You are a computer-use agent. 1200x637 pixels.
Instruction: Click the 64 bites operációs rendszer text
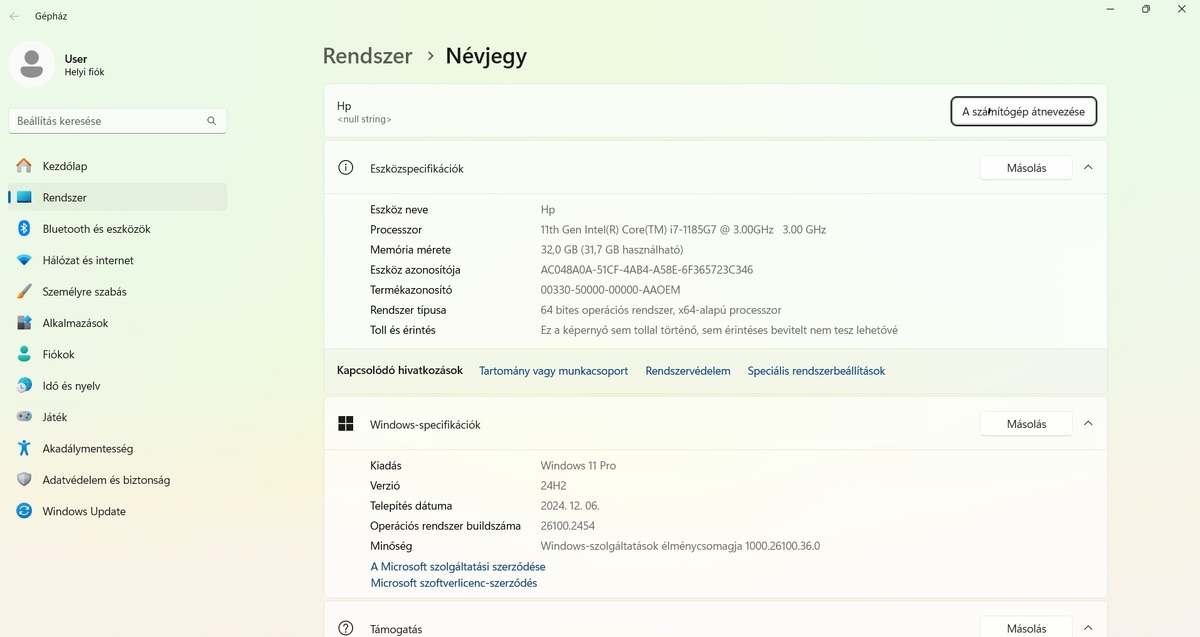tap(661, 310)
